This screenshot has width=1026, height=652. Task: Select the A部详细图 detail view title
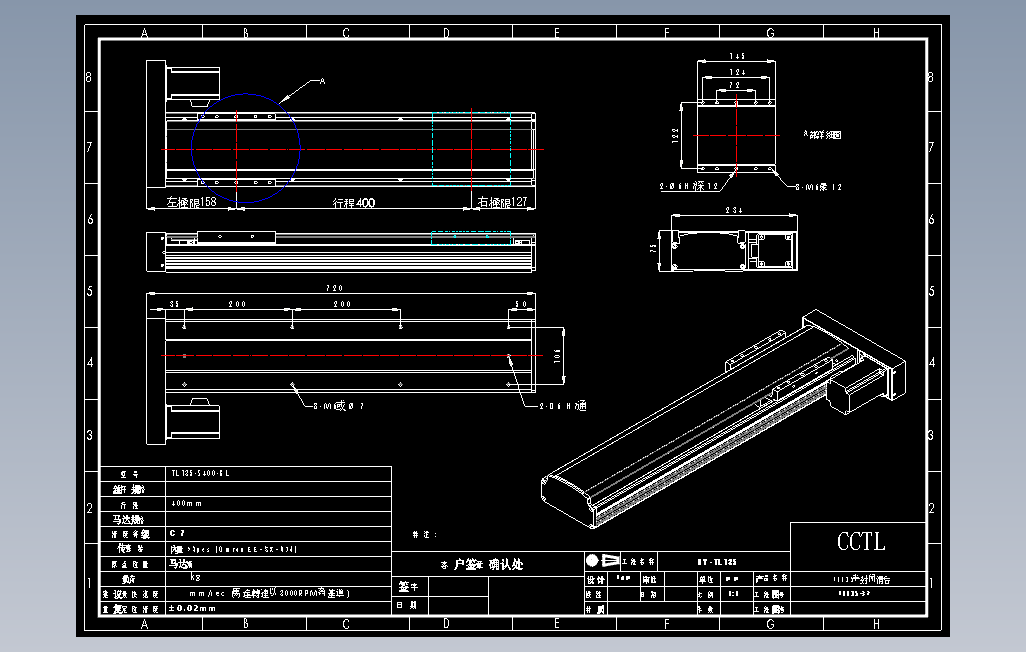click(823, 134)
